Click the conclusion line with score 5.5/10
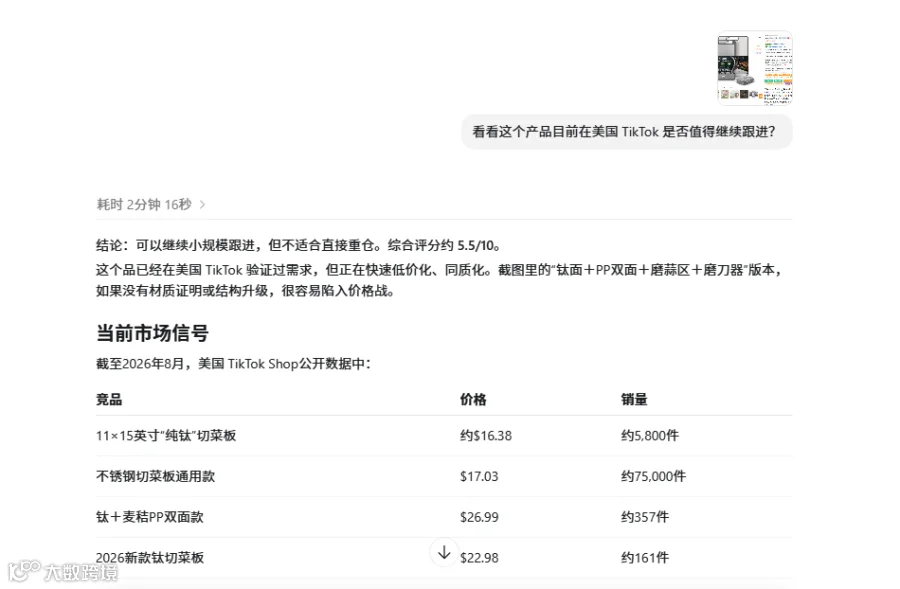The width and height of the screenshot is (900, 589). (x=299, y=245)
